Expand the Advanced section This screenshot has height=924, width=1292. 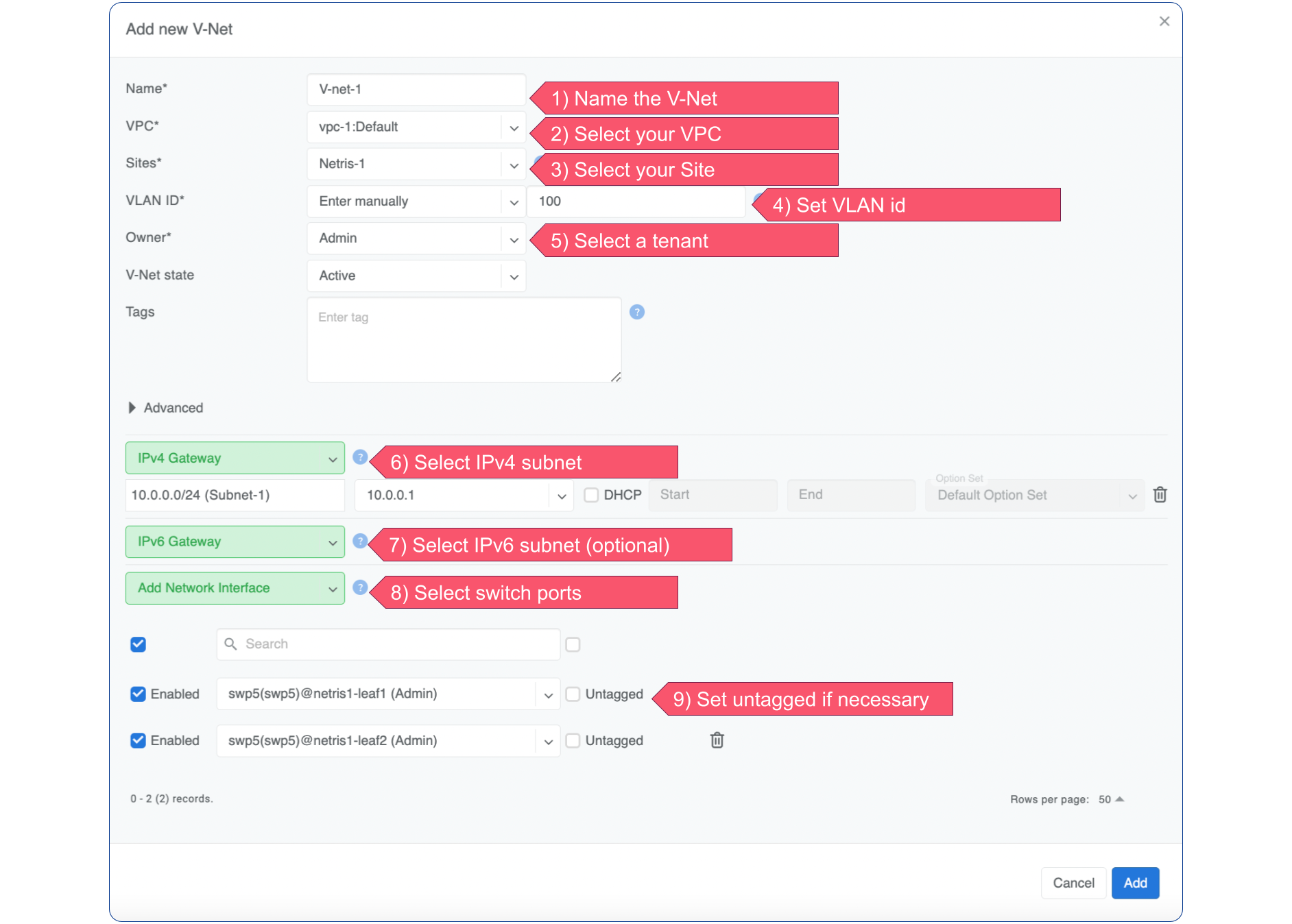coord(132,408)
